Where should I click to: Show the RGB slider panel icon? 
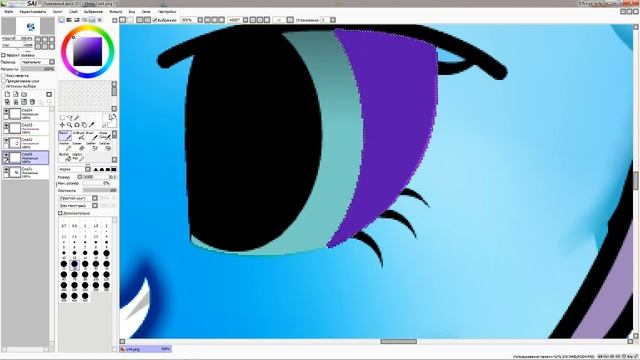coord(69,20)
